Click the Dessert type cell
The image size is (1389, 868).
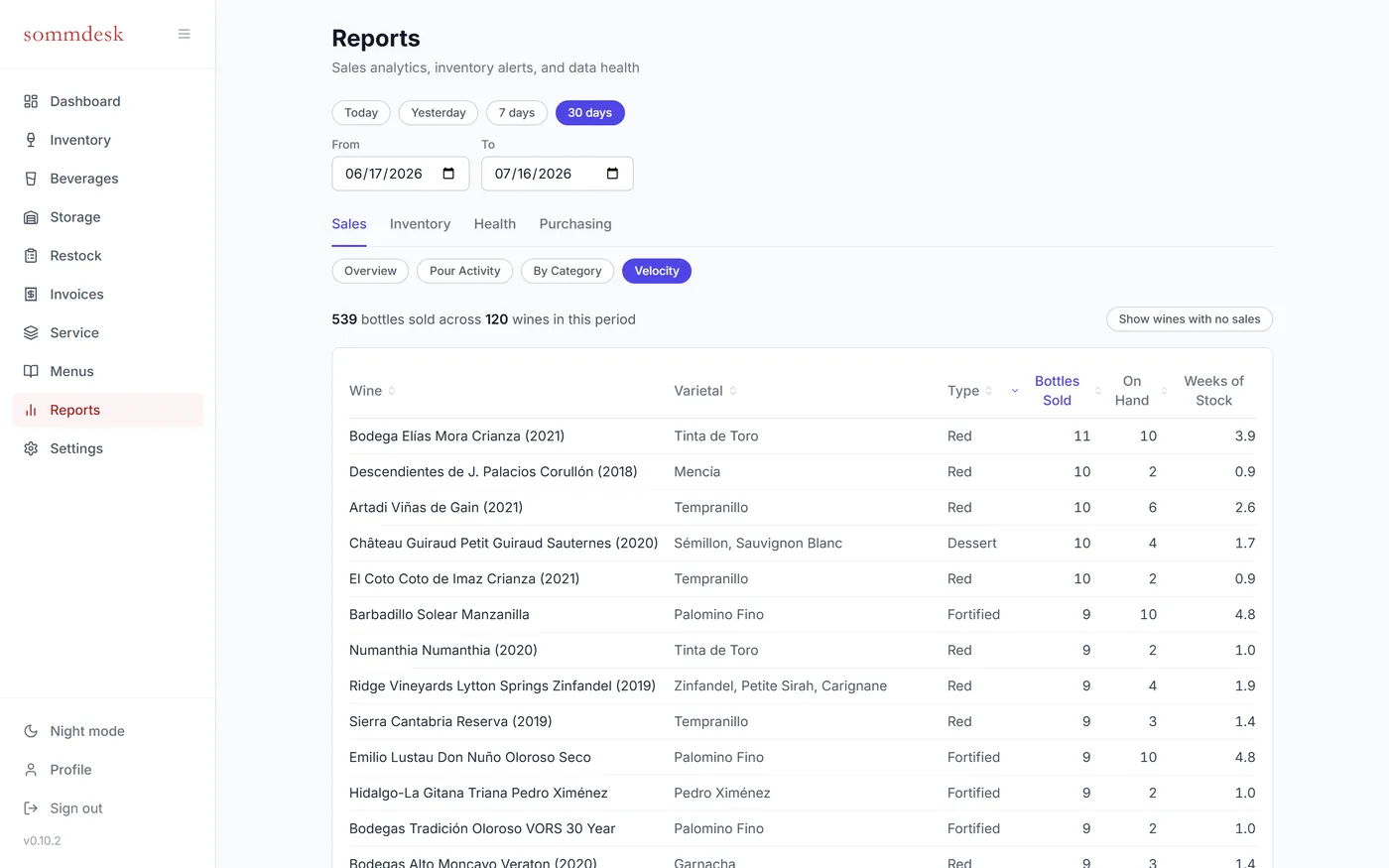(x=972, y=544)
